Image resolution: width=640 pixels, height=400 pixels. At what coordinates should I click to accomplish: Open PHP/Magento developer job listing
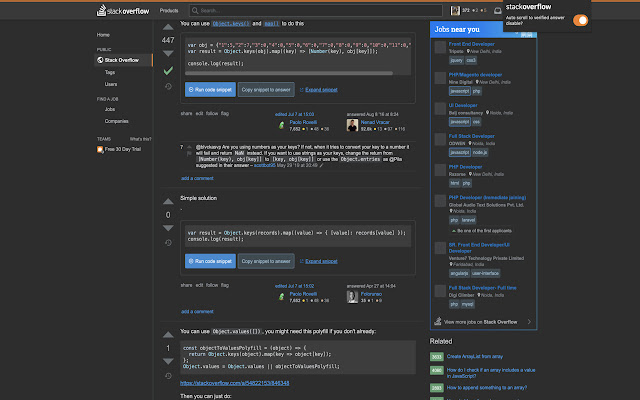click(475, 75)
